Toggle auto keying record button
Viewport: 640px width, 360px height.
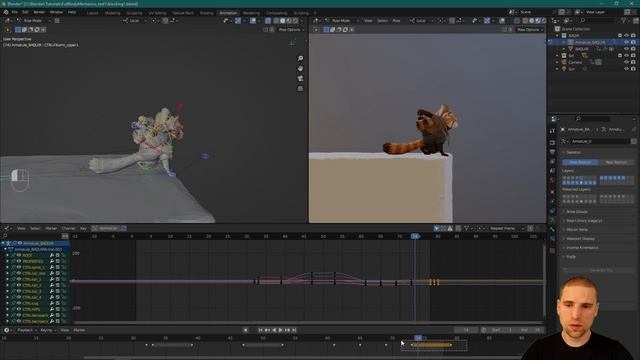(x=245, y=330)
